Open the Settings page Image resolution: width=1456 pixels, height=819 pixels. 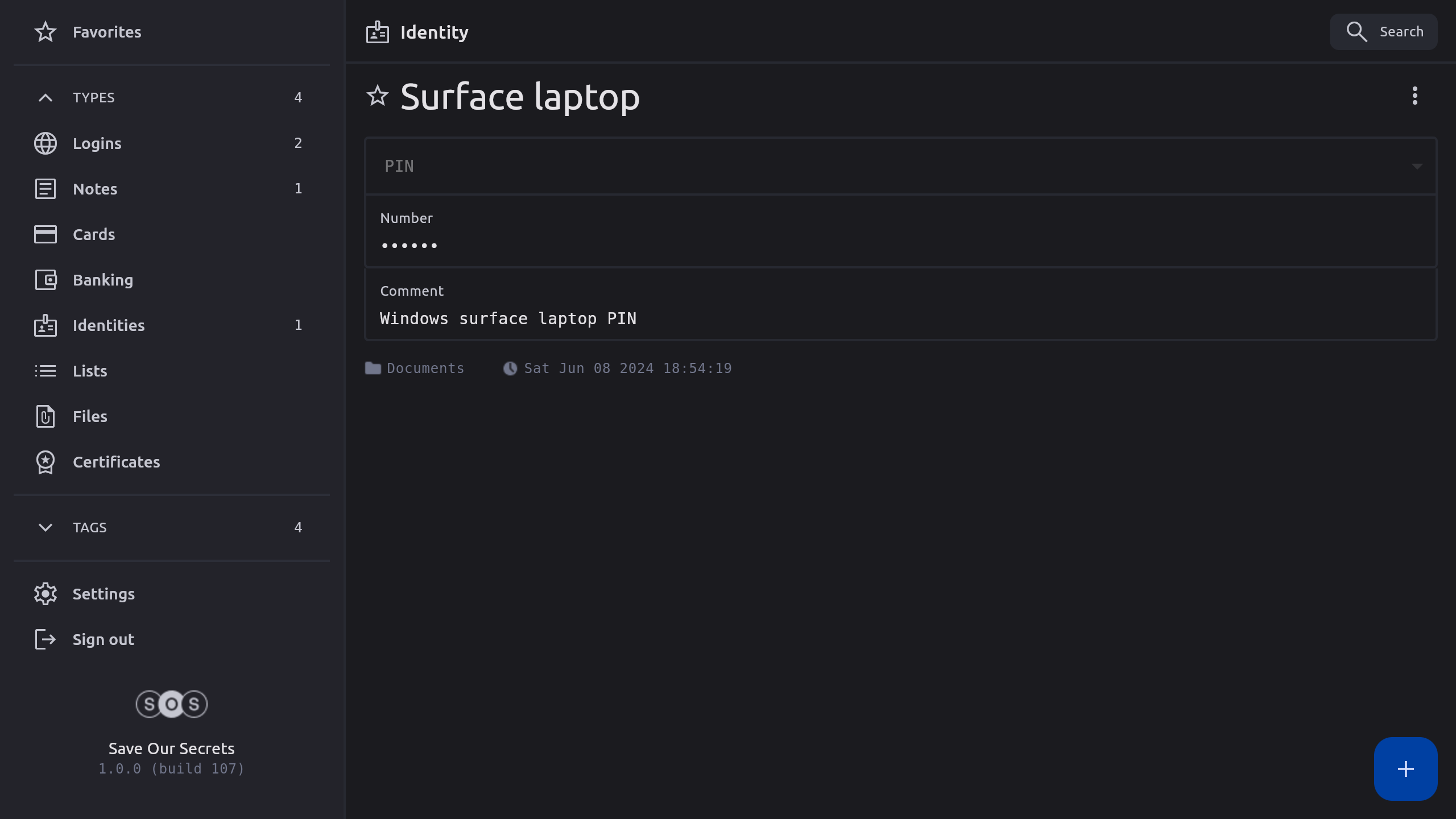pyautogui.click(x=104, y=594)
